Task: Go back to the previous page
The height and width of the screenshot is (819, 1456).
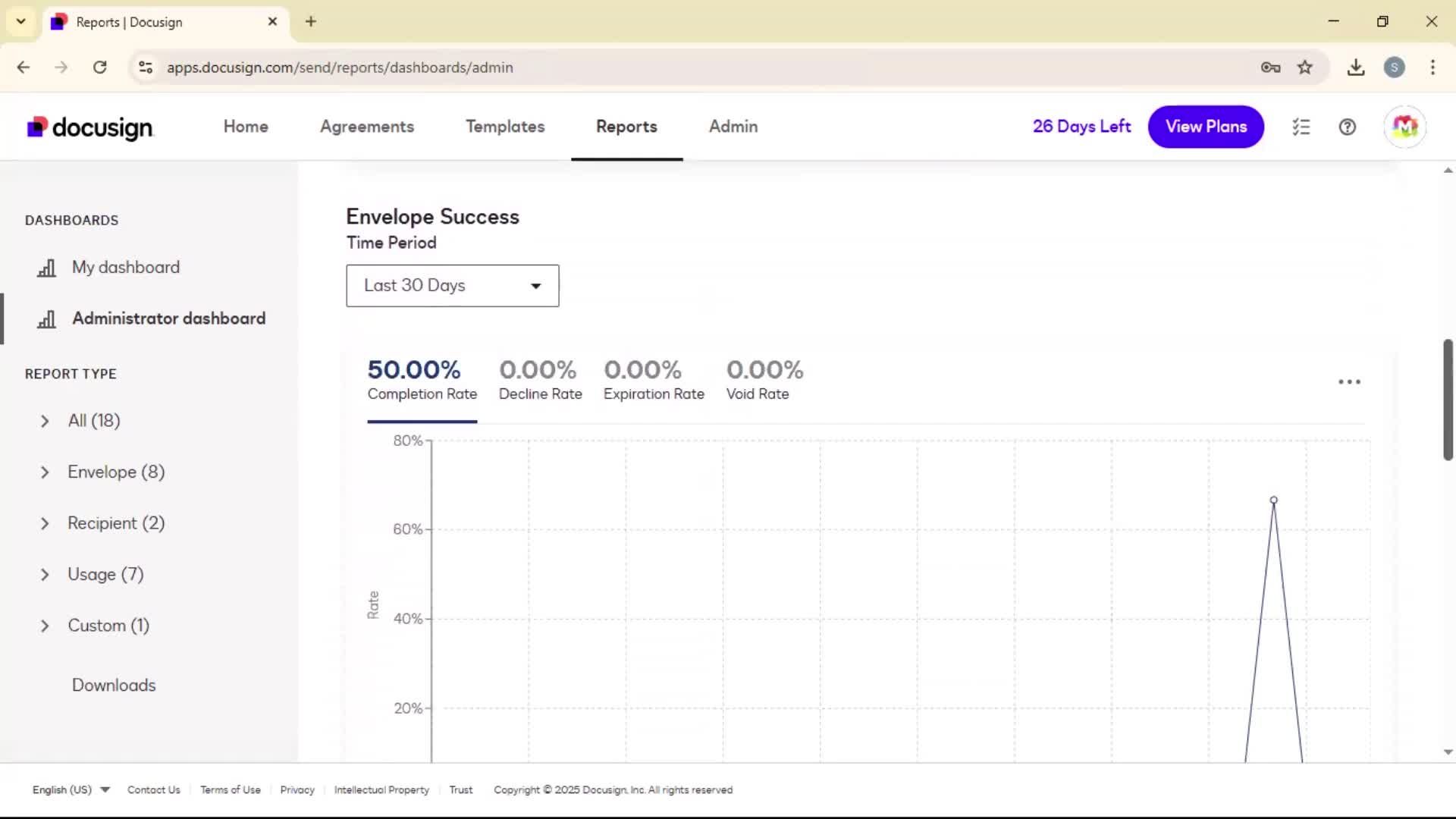Action: 24,67
